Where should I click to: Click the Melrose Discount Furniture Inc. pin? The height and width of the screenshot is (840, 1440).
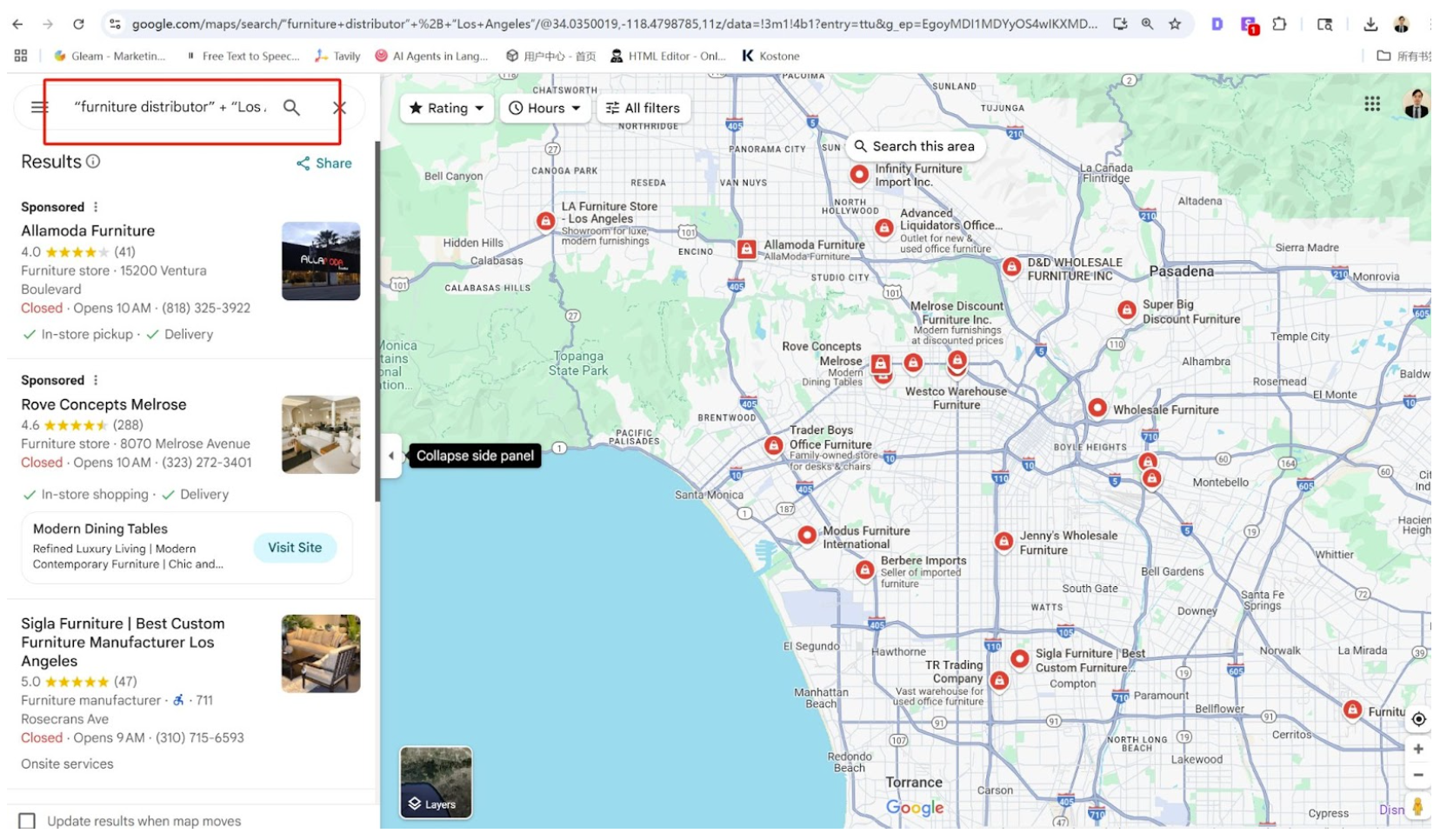point(957,361)
